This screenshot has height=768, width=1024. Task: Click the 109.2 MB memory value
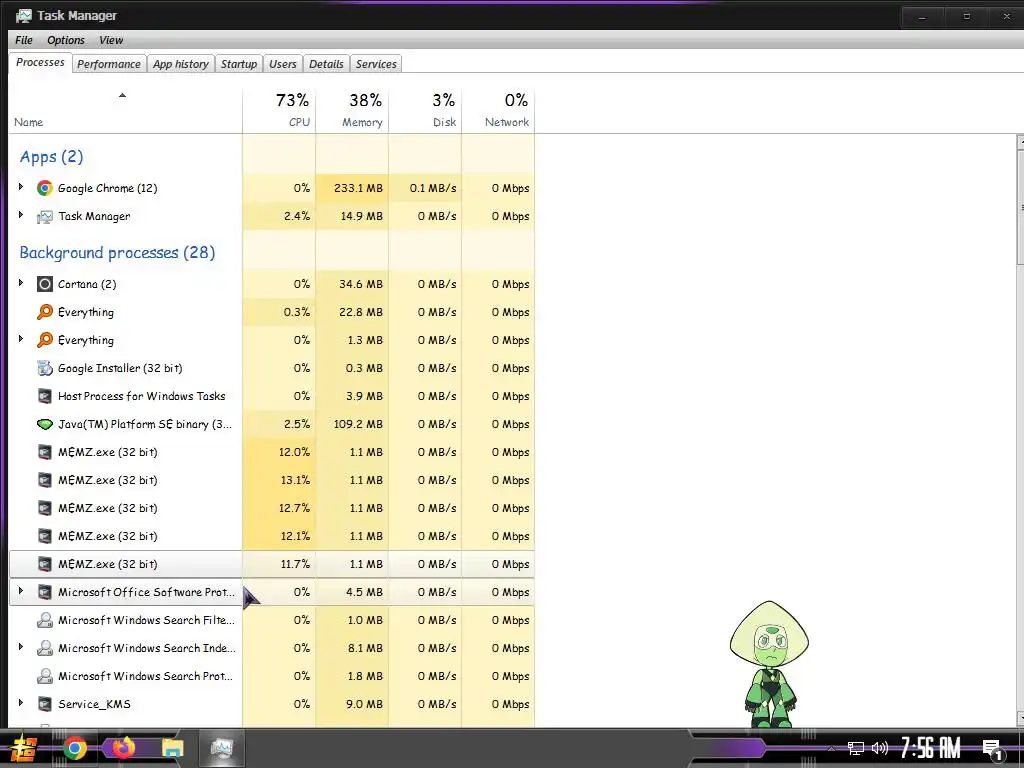(359, 424)
